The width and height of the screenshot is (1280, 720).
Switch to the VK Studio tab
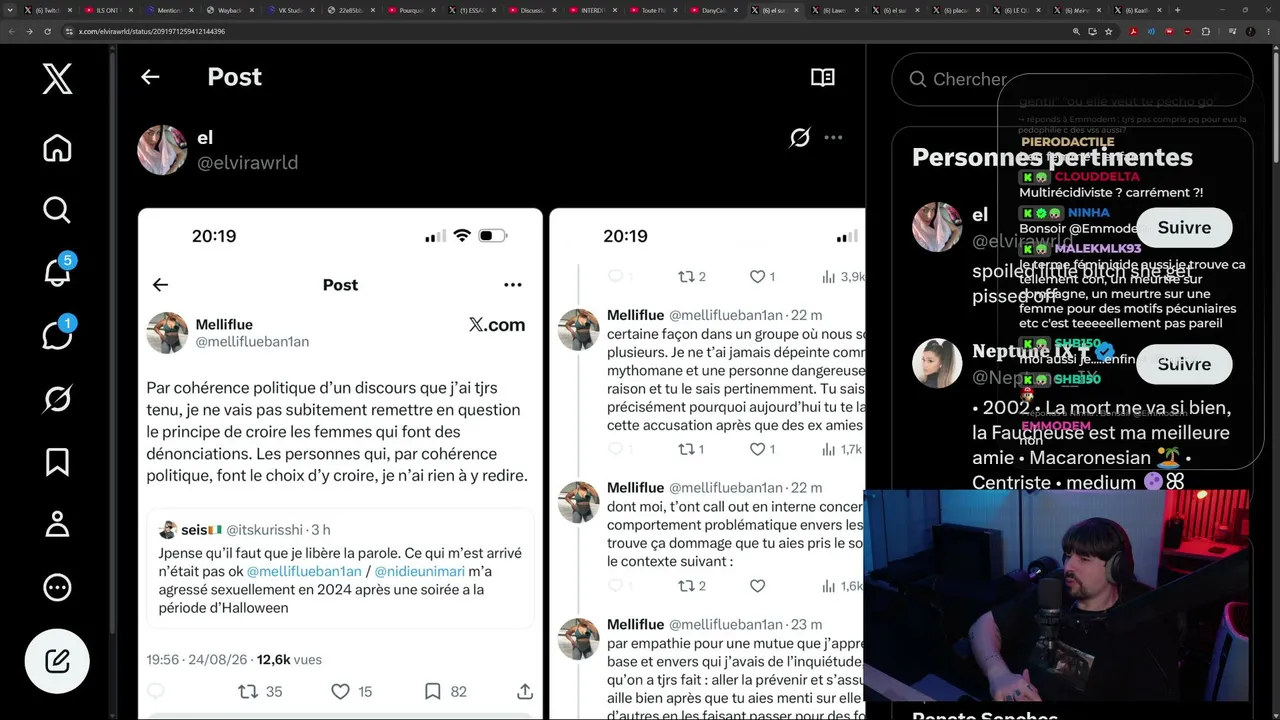pos(291,10)
